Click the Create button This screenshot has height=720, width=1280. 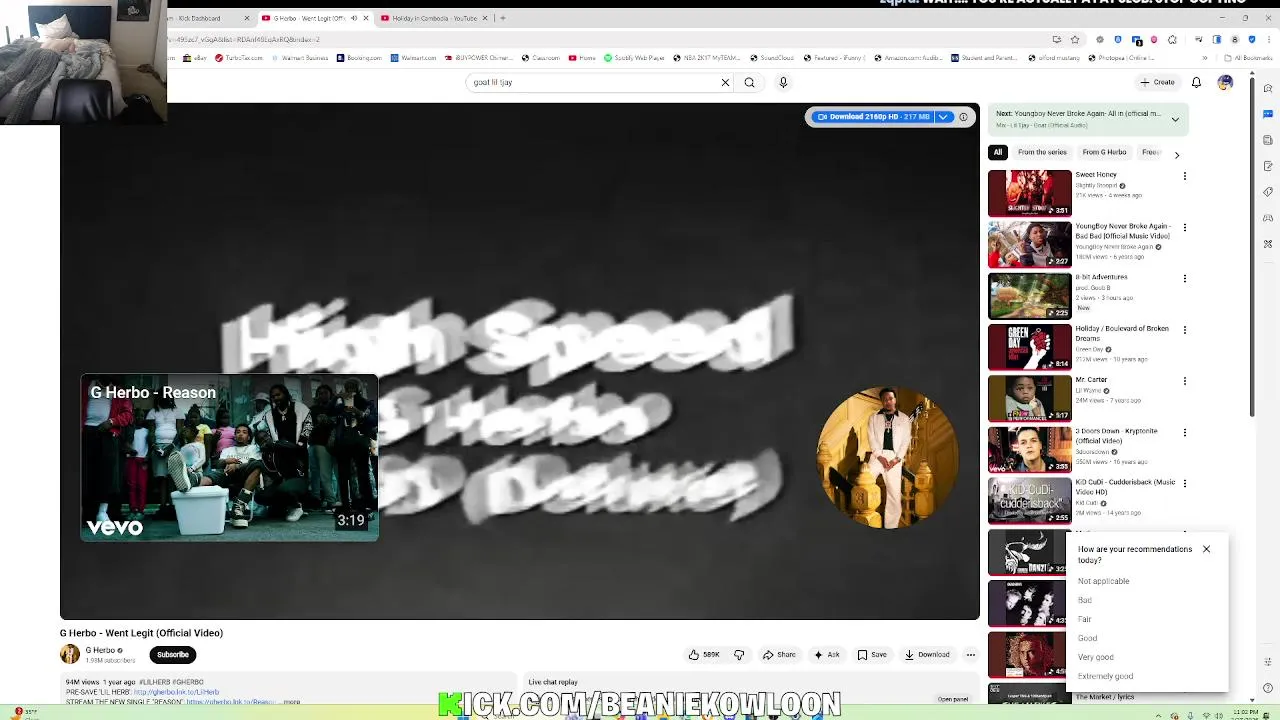point(1157,82)
